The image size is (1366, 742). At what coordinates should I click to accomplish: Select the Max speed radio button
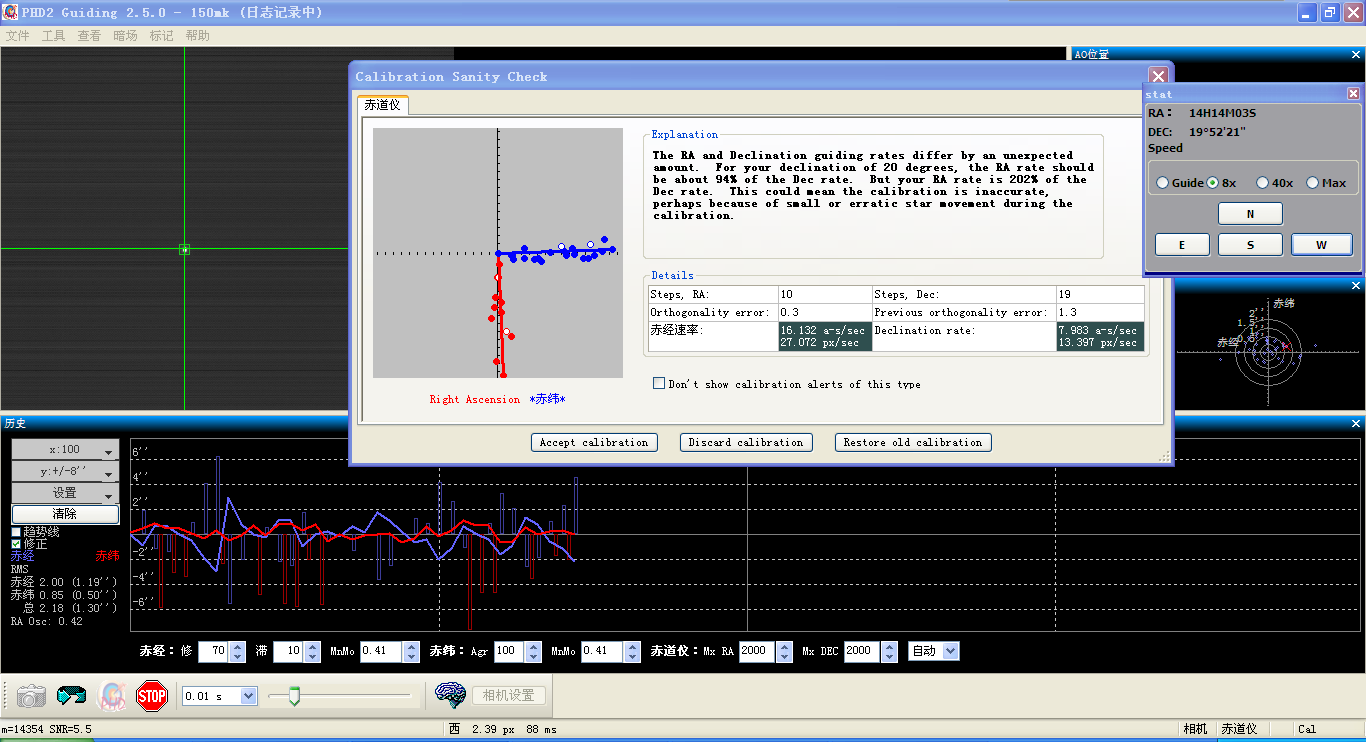coord(1312,183)
